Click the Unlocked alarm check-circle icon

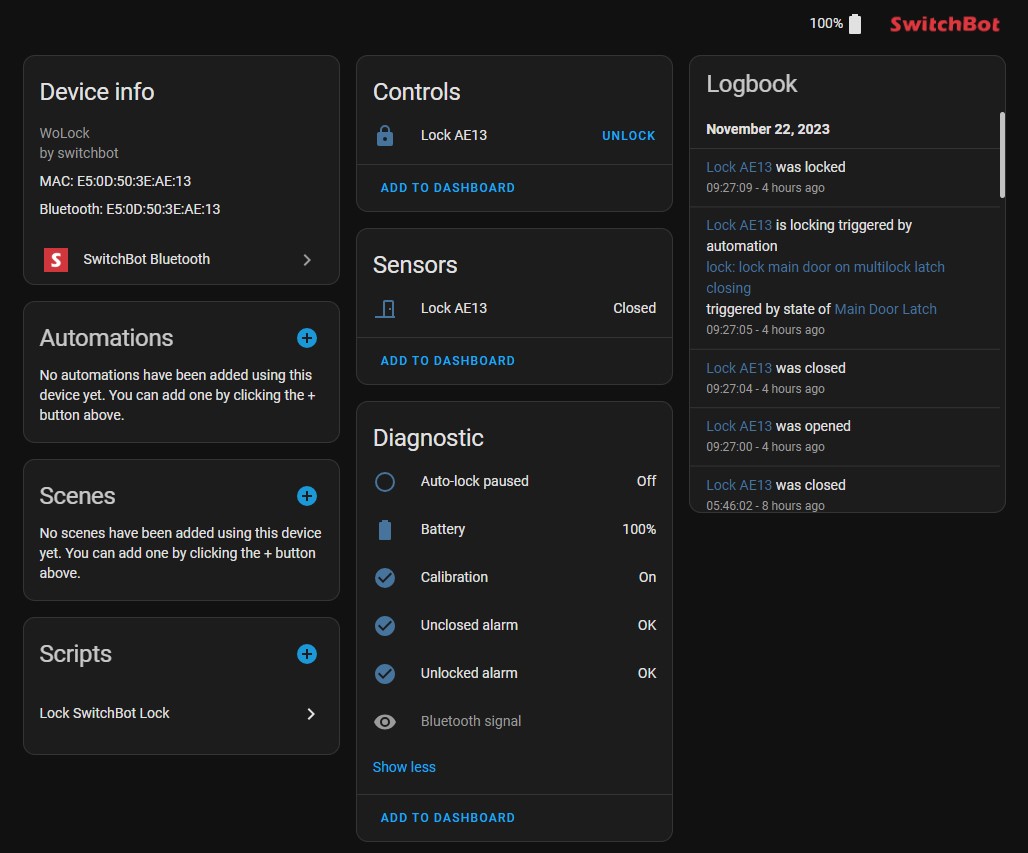click(385, 673)
